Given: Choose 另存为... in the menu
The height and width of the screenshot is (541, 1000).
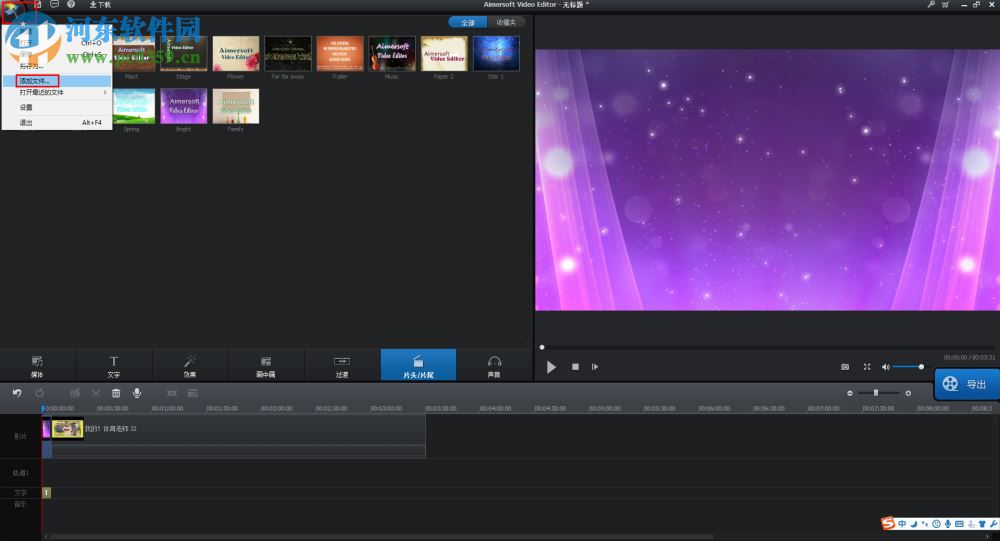Looking at the screenshot, I should [x=57, y=66].
